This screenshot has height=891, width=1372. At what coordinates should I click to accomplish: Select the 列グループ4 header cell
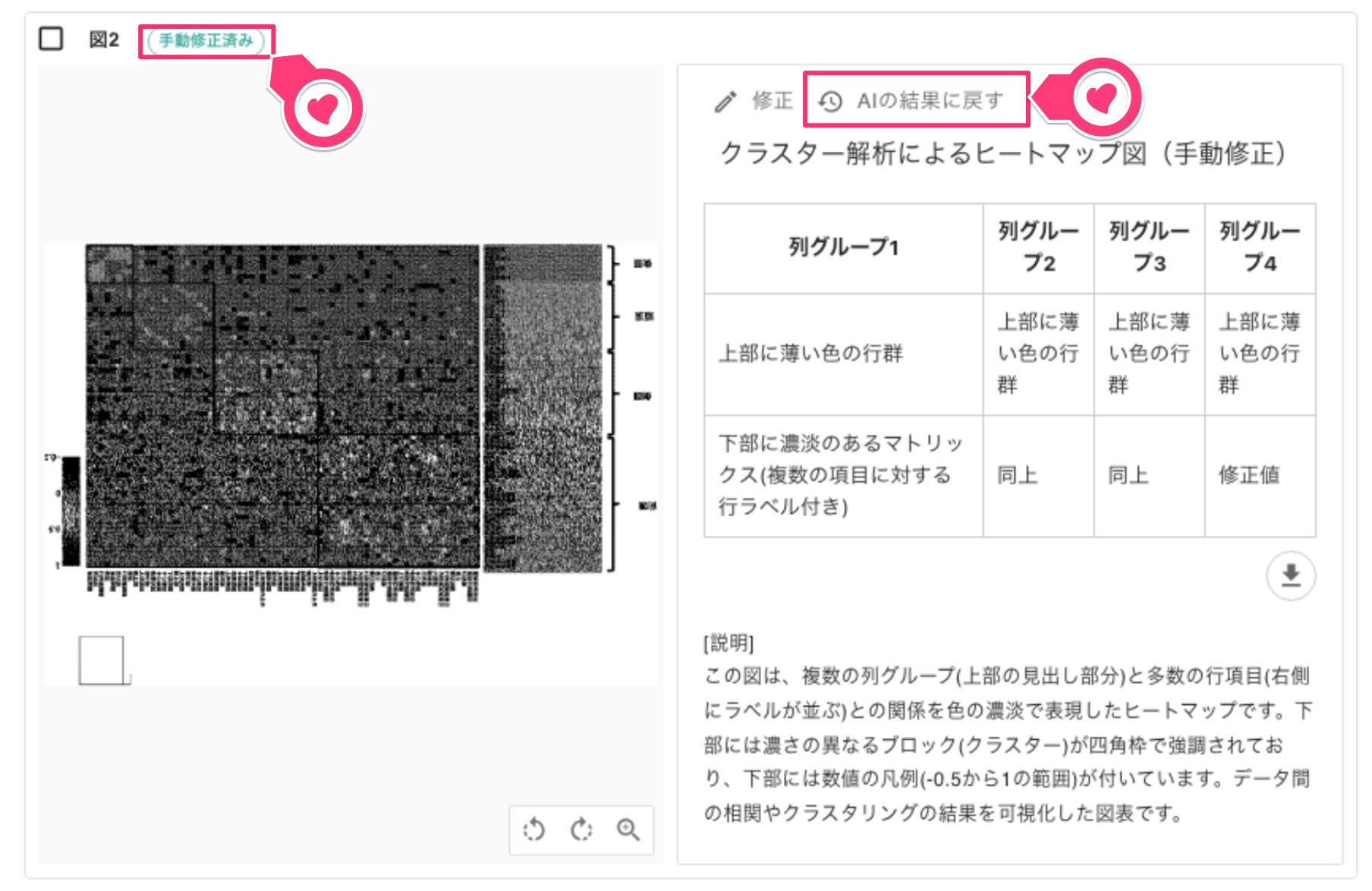coord(1260,247)
